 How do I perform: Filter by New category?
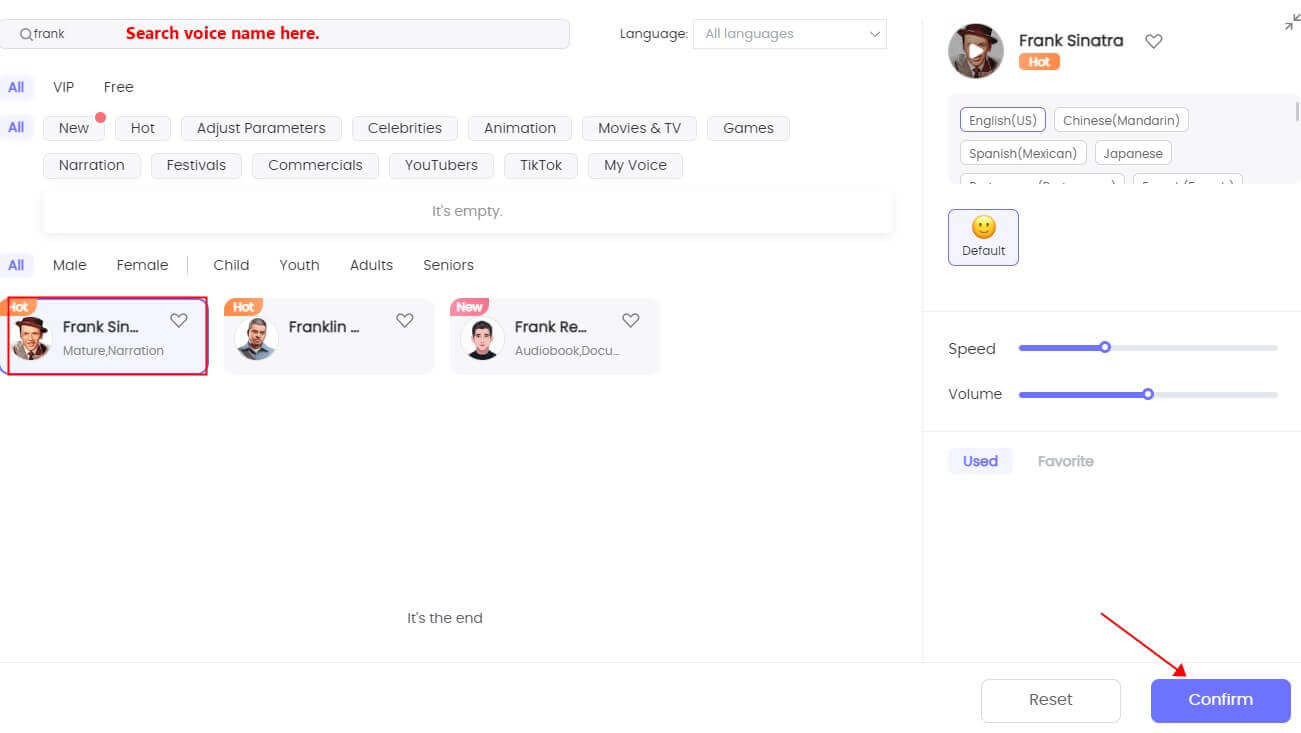(73, 128)
